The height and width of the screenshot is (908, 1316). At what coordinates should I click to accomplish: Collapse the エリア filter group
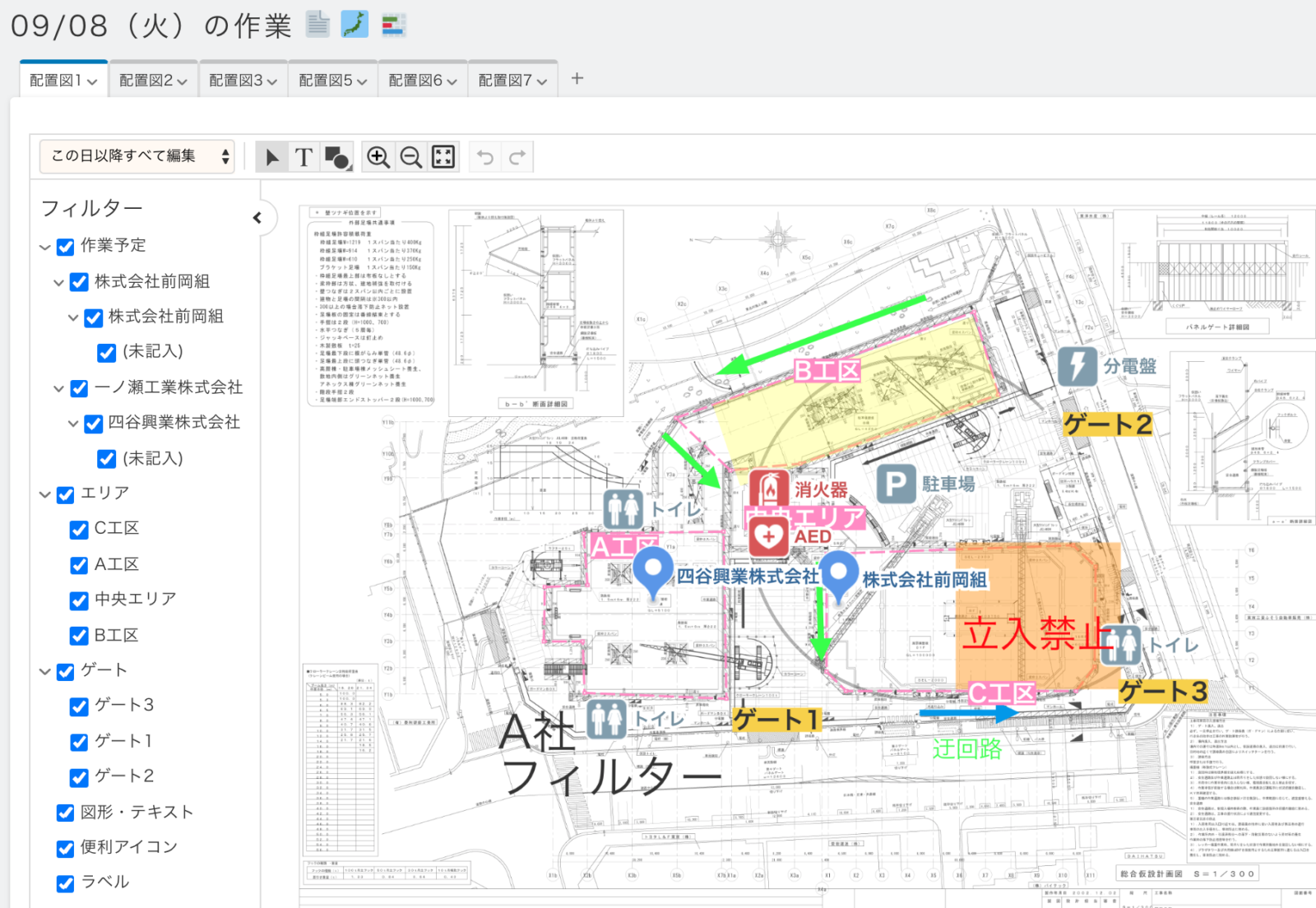(x=45, y=494)
